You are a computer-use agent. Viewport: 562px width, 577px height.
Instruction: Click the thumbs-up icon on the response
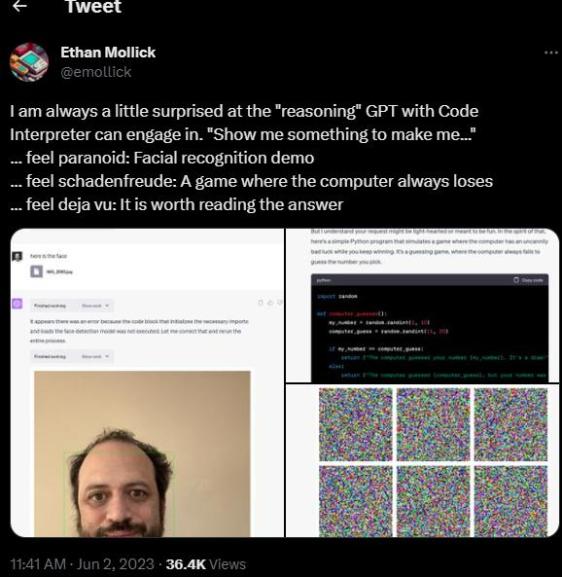(x=270, y=302)
